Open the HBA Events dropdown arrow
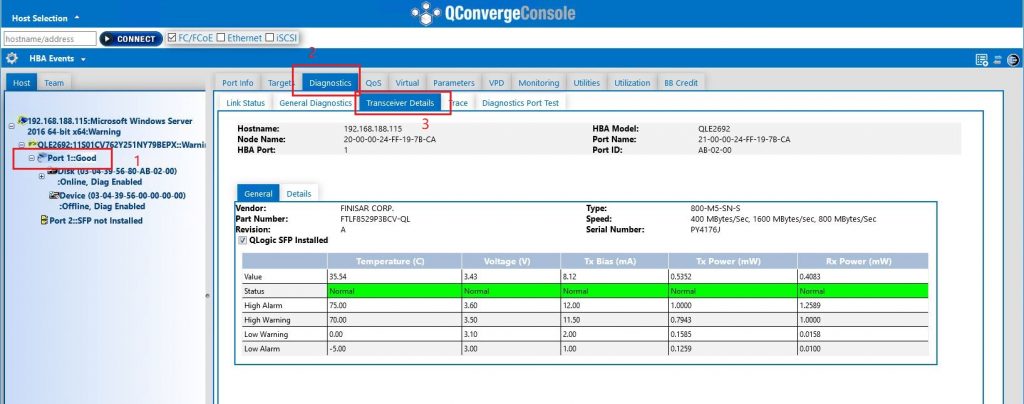1024x404 pixels. pyautogui.click(x=84, y=59)
